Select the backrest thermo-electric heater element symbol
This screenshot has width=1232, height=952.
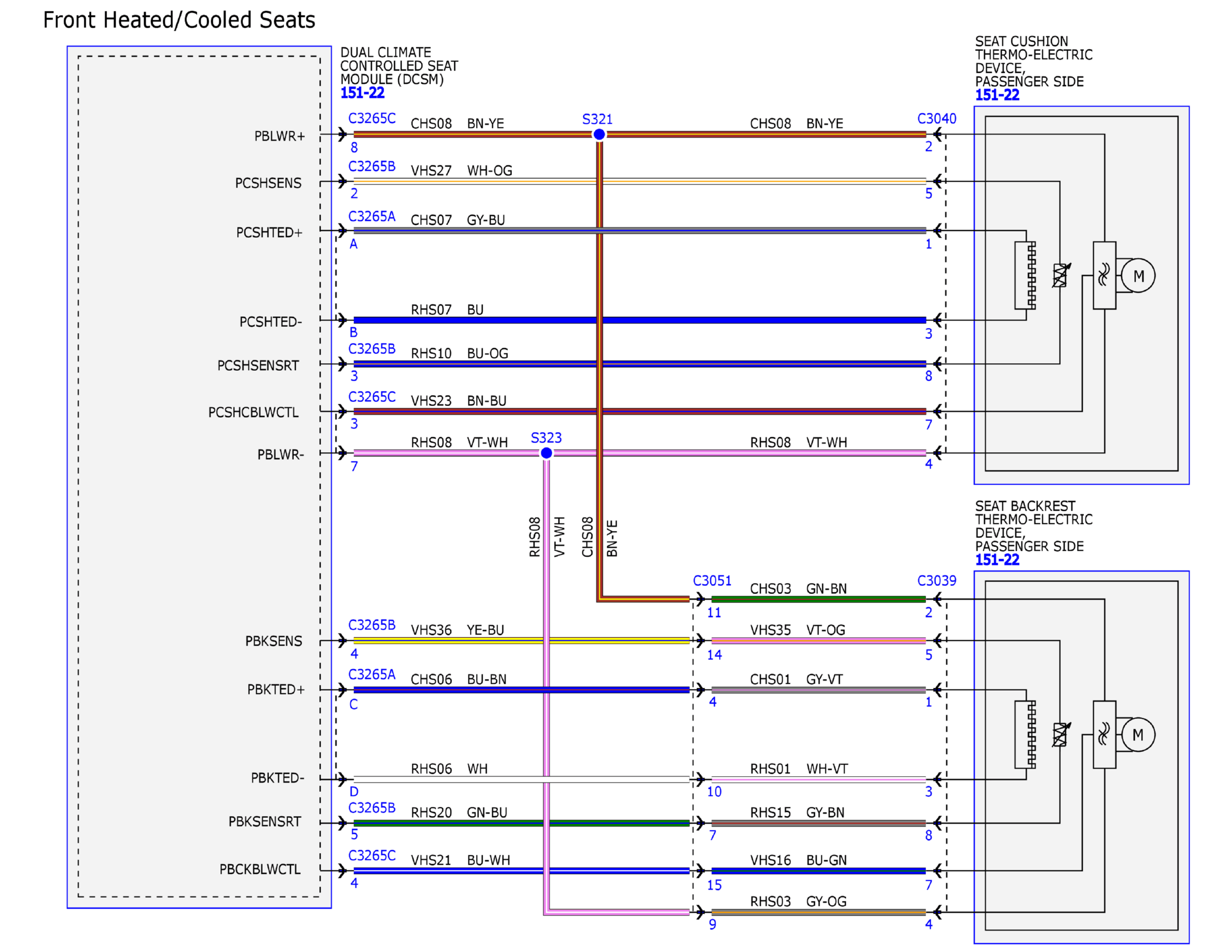point(1025,735)
